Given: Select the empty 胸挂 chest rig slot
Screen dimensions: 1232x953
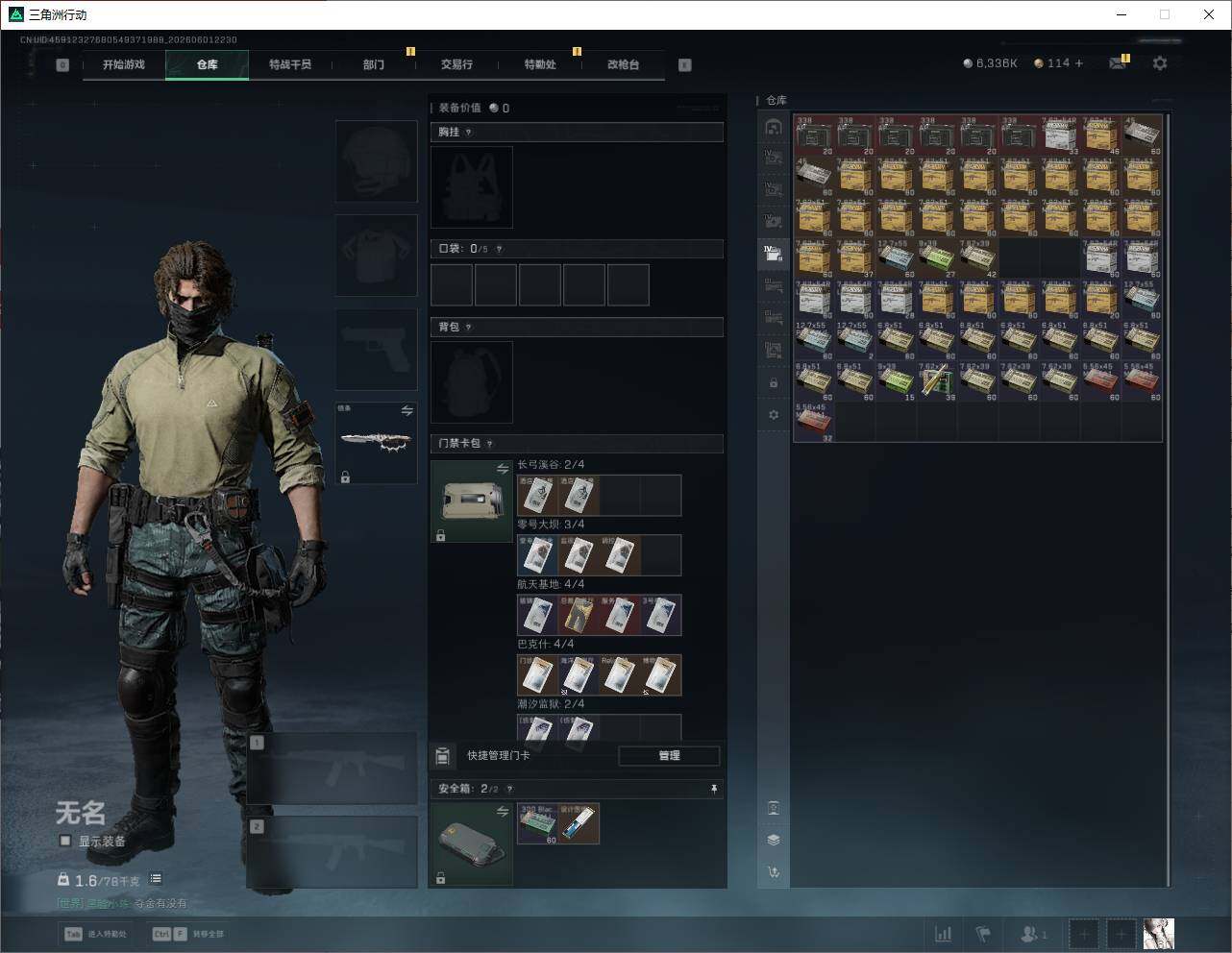Looking at the screenshot, I should coord(472,187).
